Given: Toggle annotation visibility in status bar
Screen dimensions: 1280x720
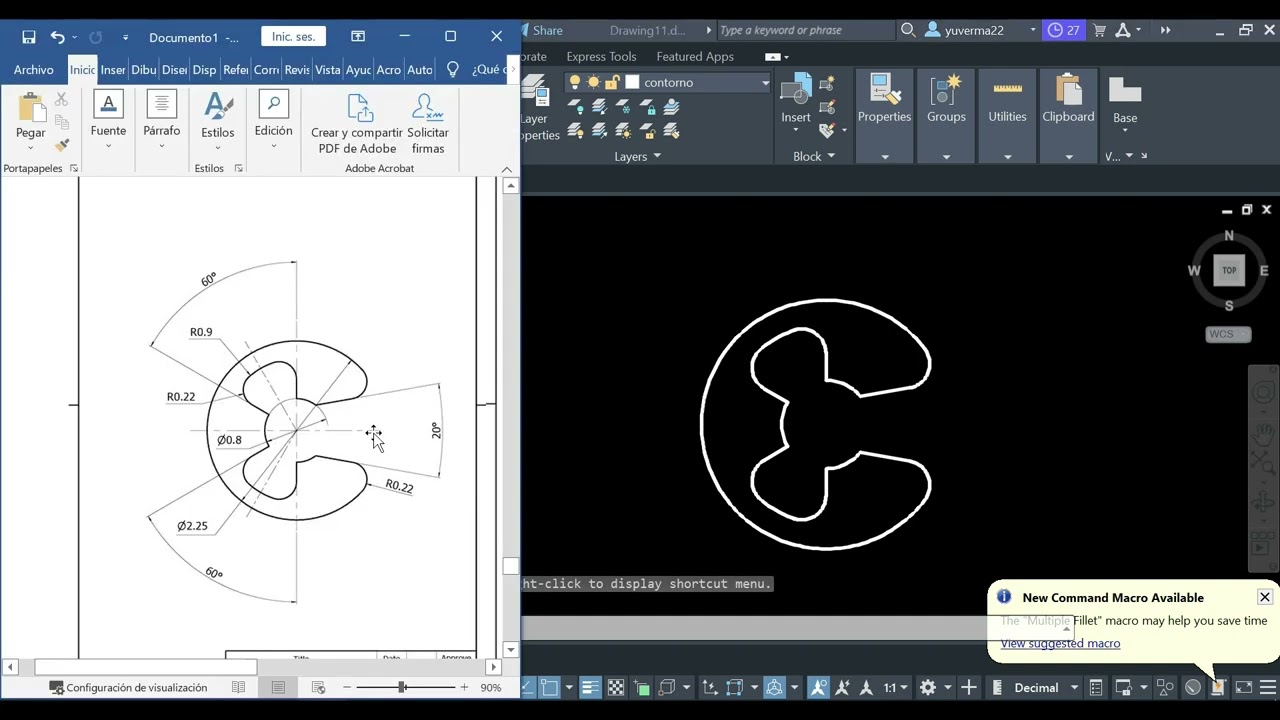Looking at the screenshot, I should [819, 687].
